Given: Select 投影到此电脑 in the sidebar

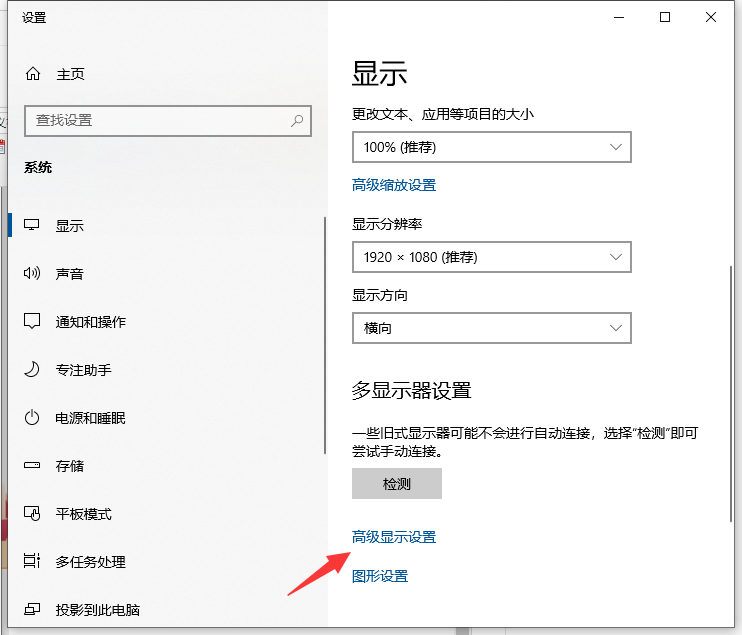Looking at the screenshot, I should 97,609.
